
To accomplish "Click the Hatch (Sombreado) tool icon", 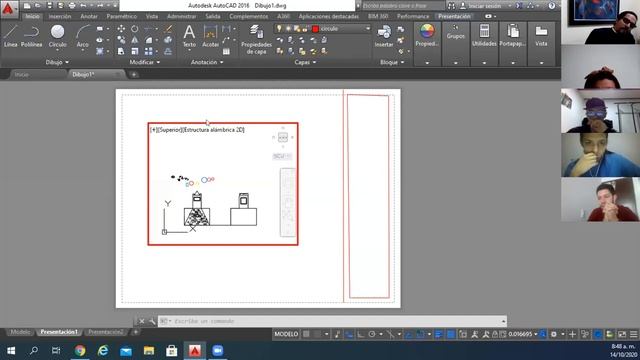I will (100, 51).
